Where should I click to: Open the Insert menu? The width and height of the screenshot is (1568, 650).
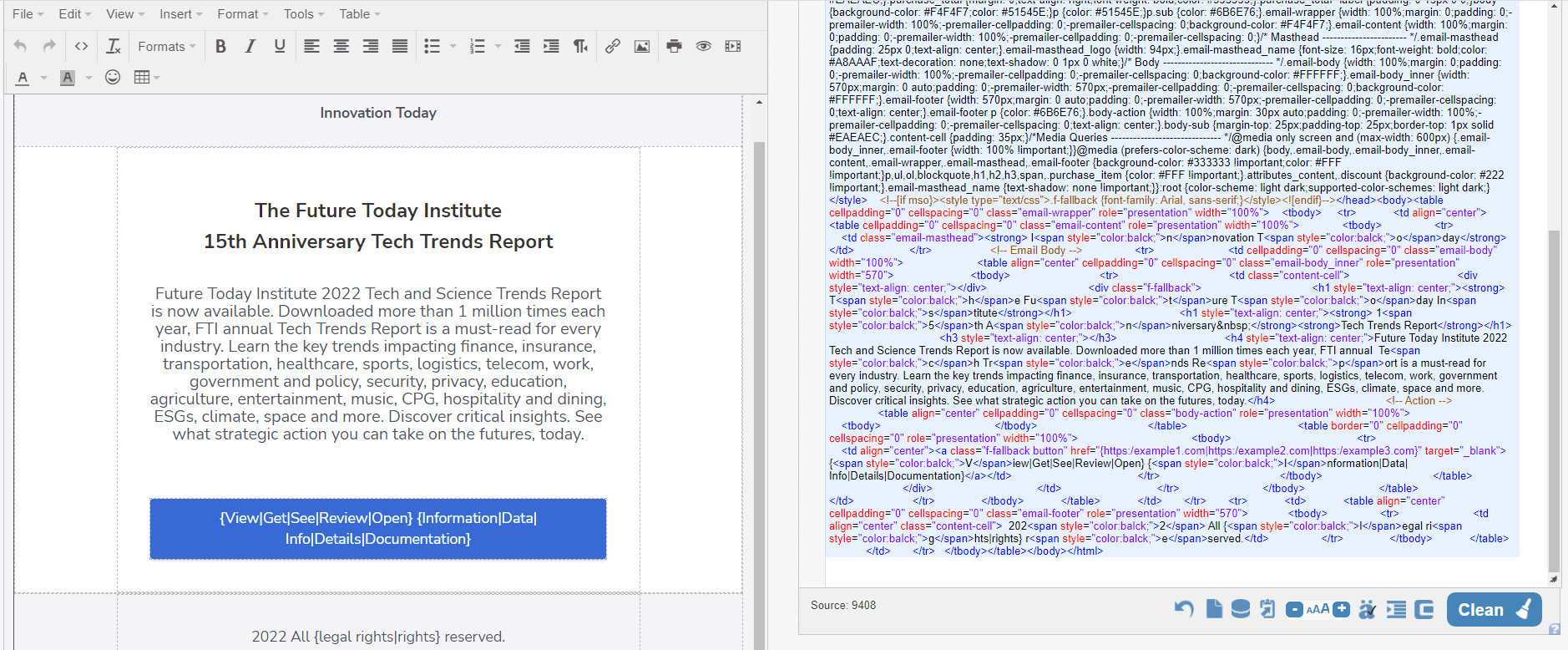181,13
